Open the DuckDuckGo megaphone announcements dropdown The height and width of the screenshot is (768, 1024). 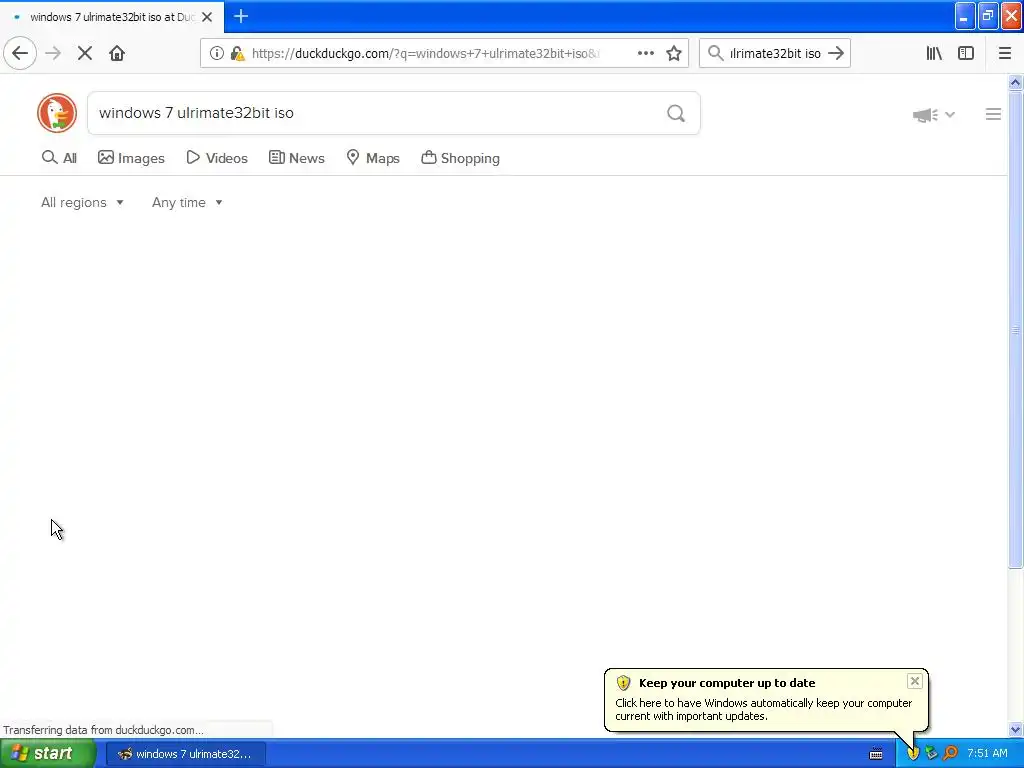tap(933, 115)
